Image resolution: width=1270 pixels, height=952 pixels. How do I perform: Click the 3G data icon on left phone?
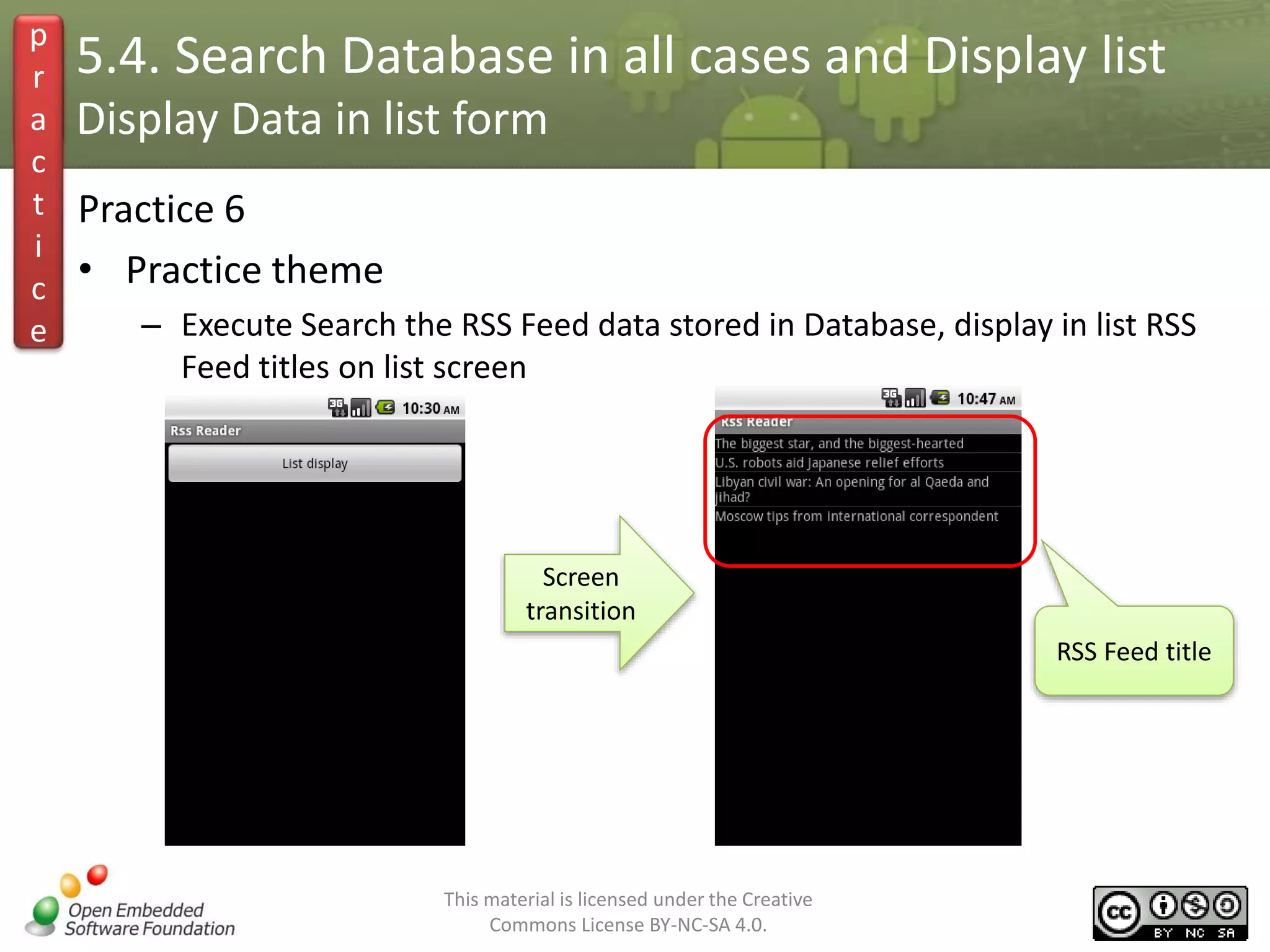[337, 408]
